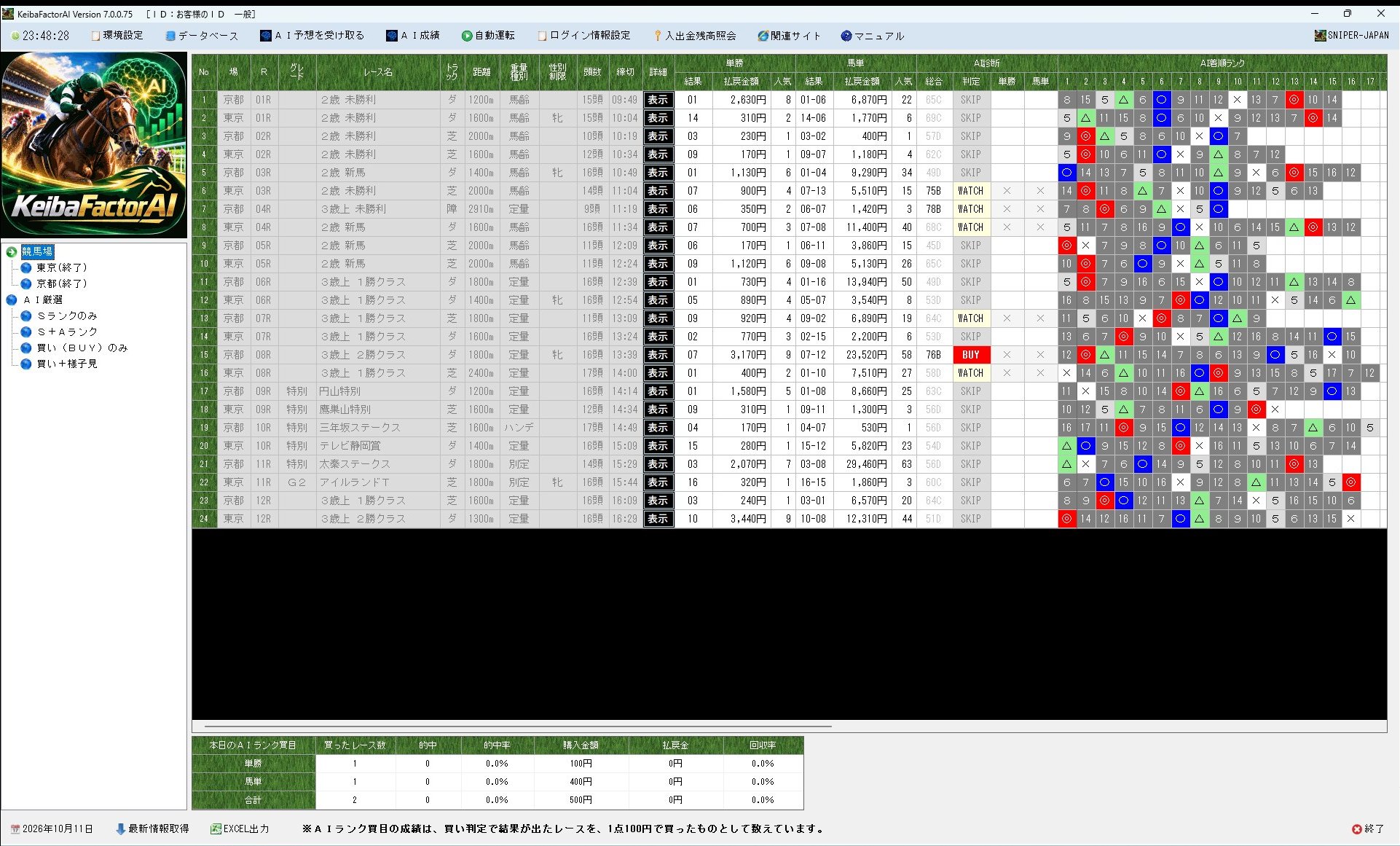Click the レース名 column header
Image resolution: width=1400 pixels, height=846 pixels.
378,72
